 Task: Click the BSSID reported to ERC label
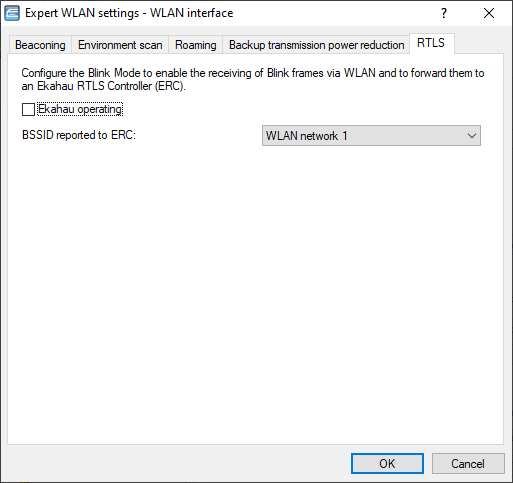[79, 135]
